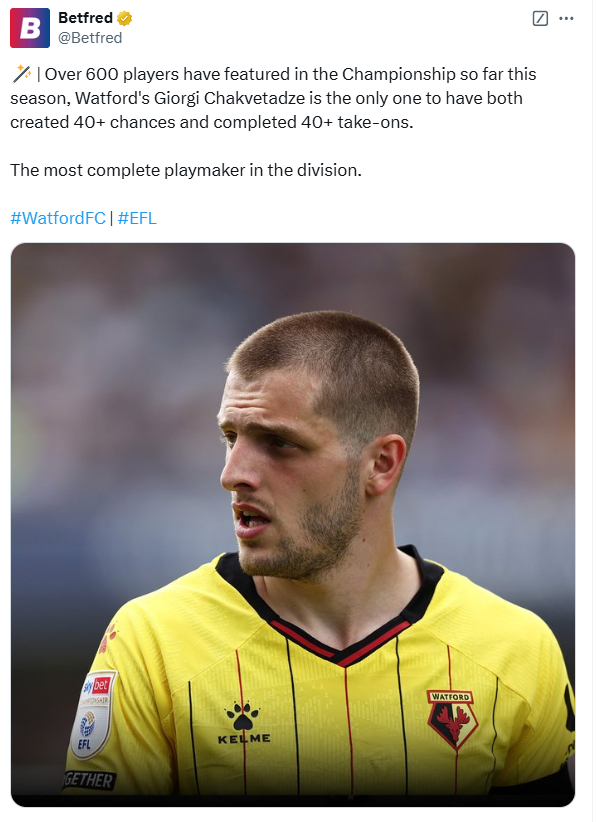Open the Betfred profile avatar logo
This screenshot has height=822, width=598.
coord(30,28)
